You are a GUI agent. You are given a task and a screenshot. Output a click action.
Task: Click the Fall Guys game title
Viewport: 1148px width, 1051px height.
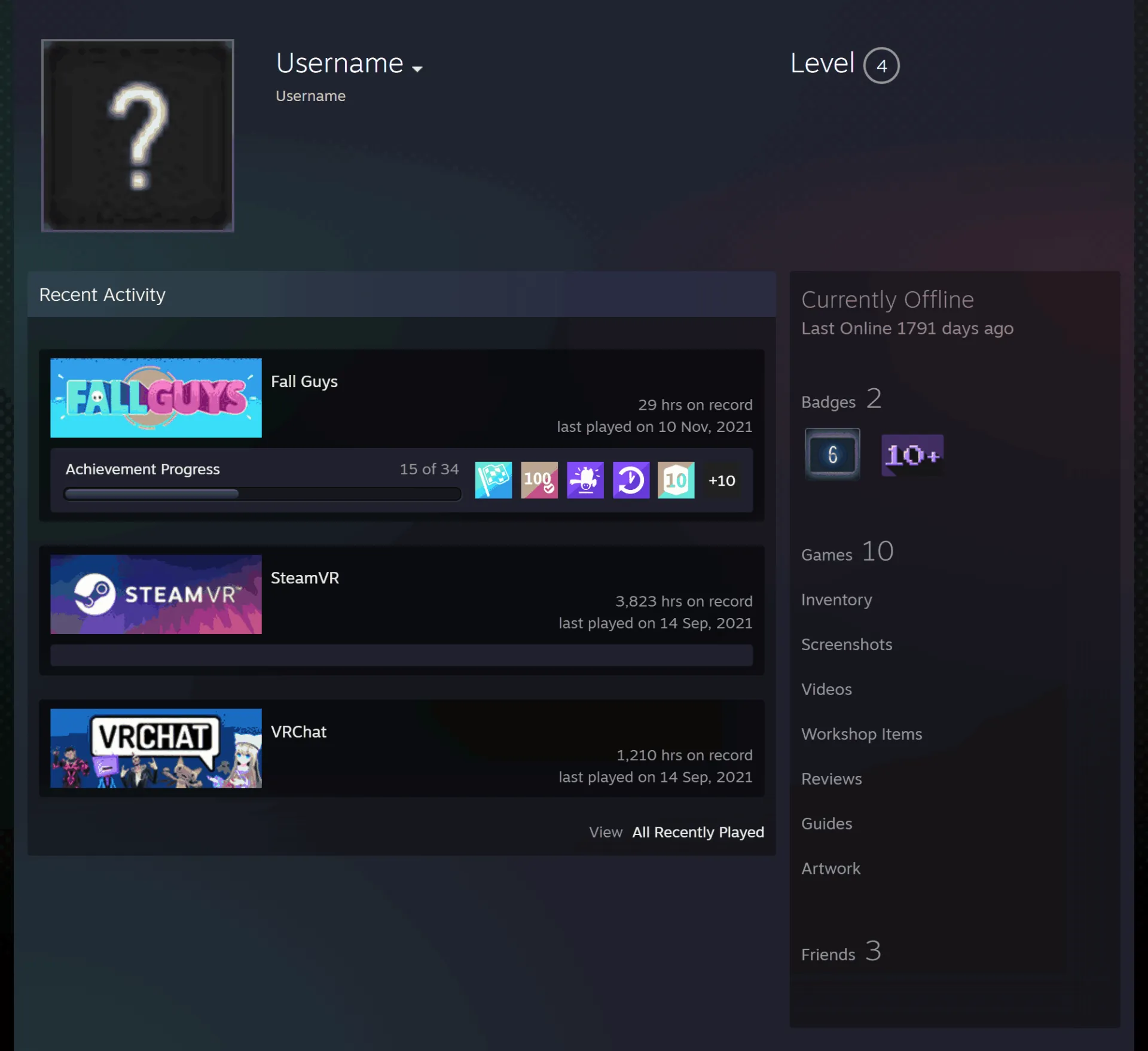click(304, 382)
